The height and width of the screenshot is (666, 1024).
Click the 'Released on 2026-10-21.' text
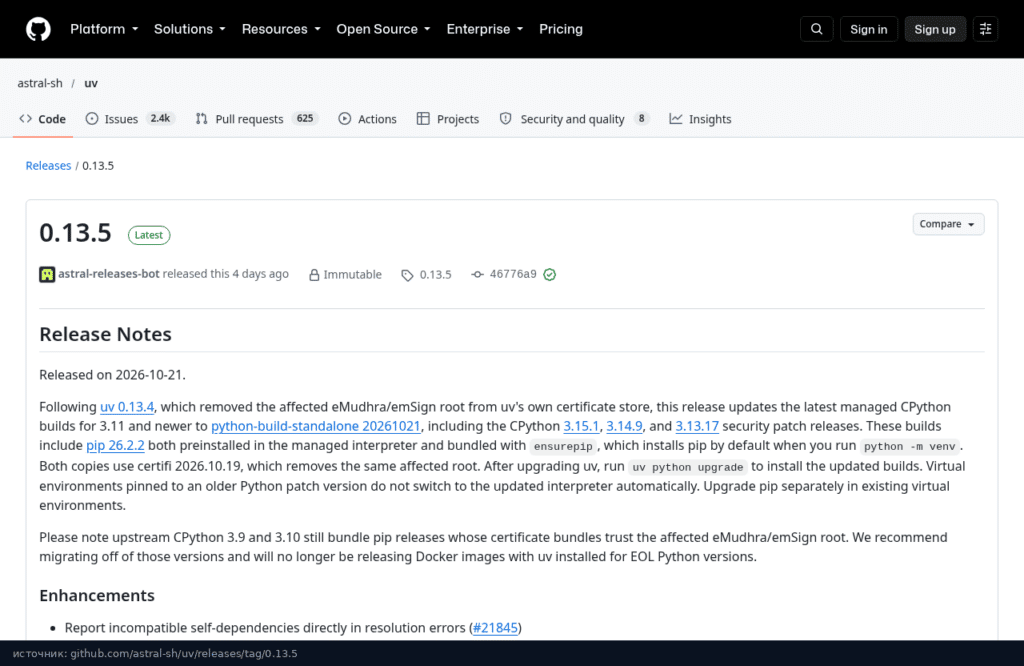[x=112, y=375]
